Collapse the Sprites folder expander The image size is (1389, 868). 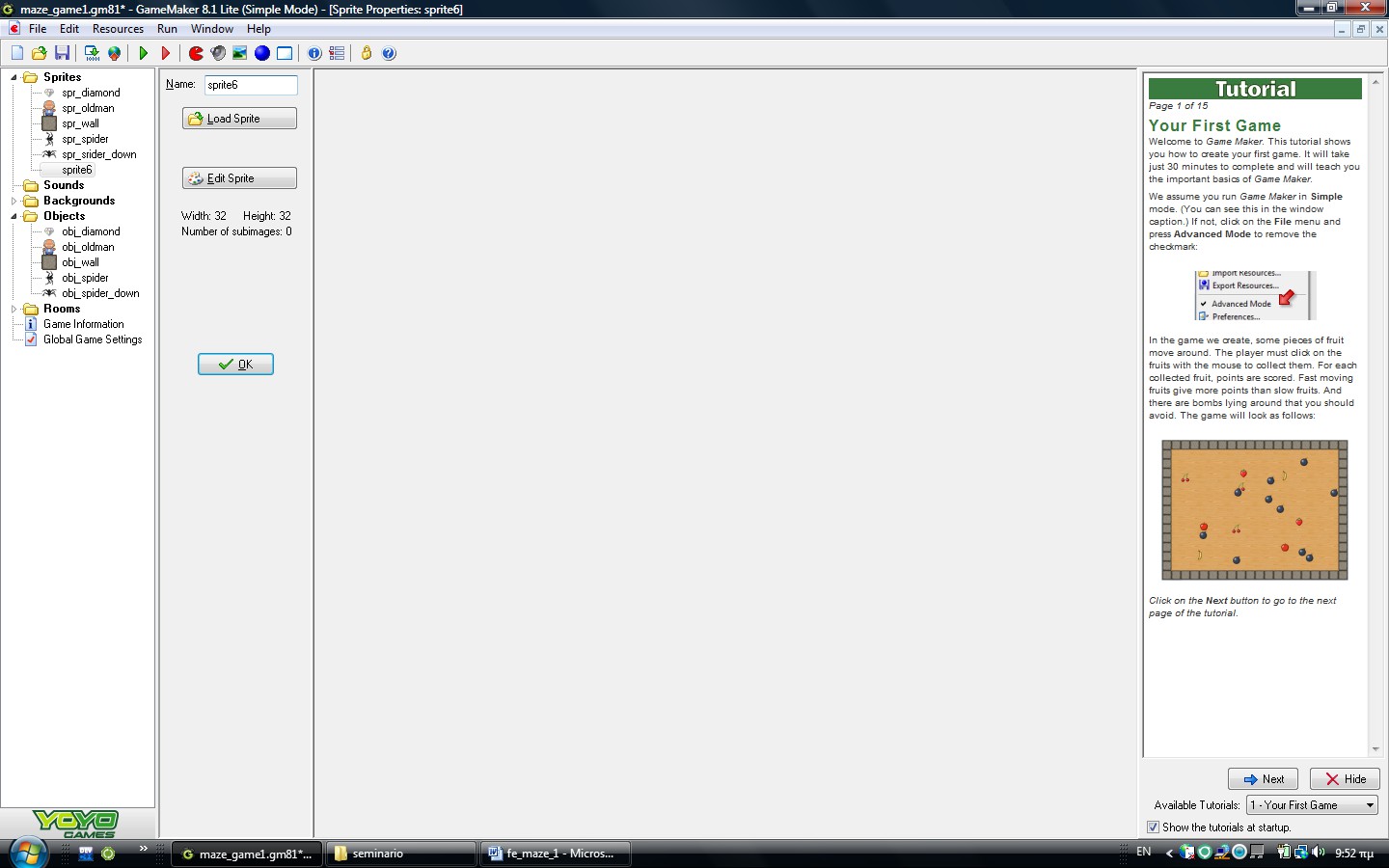click(x=14, y=77)
